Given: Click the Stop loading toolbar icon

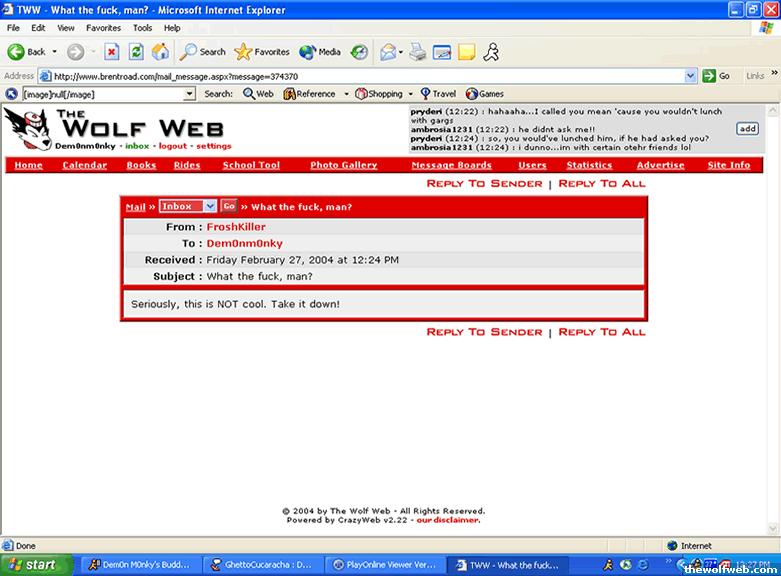Looking at the screenshot, I should pos(112,52).
